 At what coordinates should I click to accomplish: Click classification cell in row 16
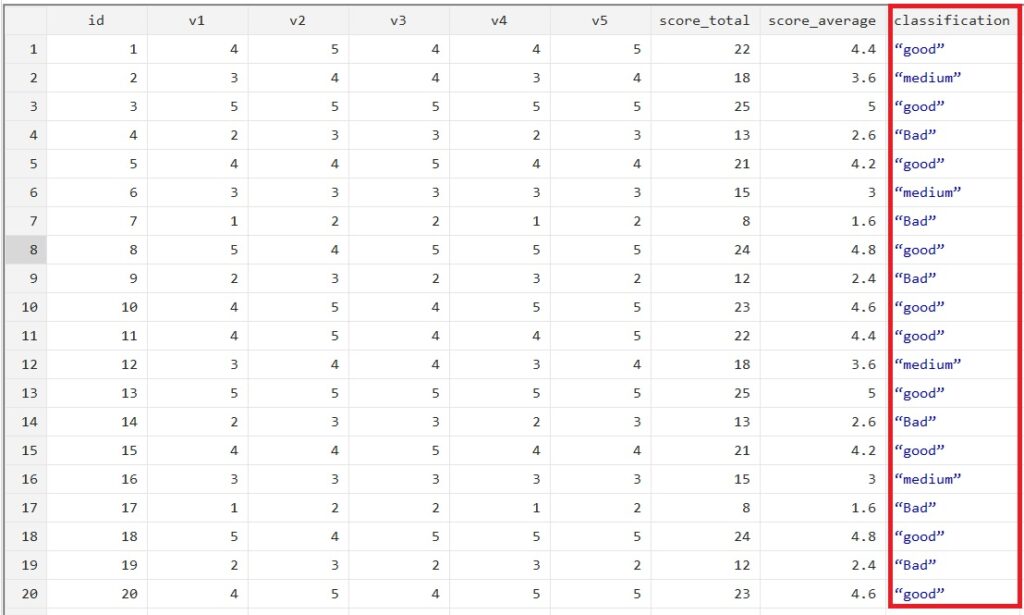[x=951, y=479]
